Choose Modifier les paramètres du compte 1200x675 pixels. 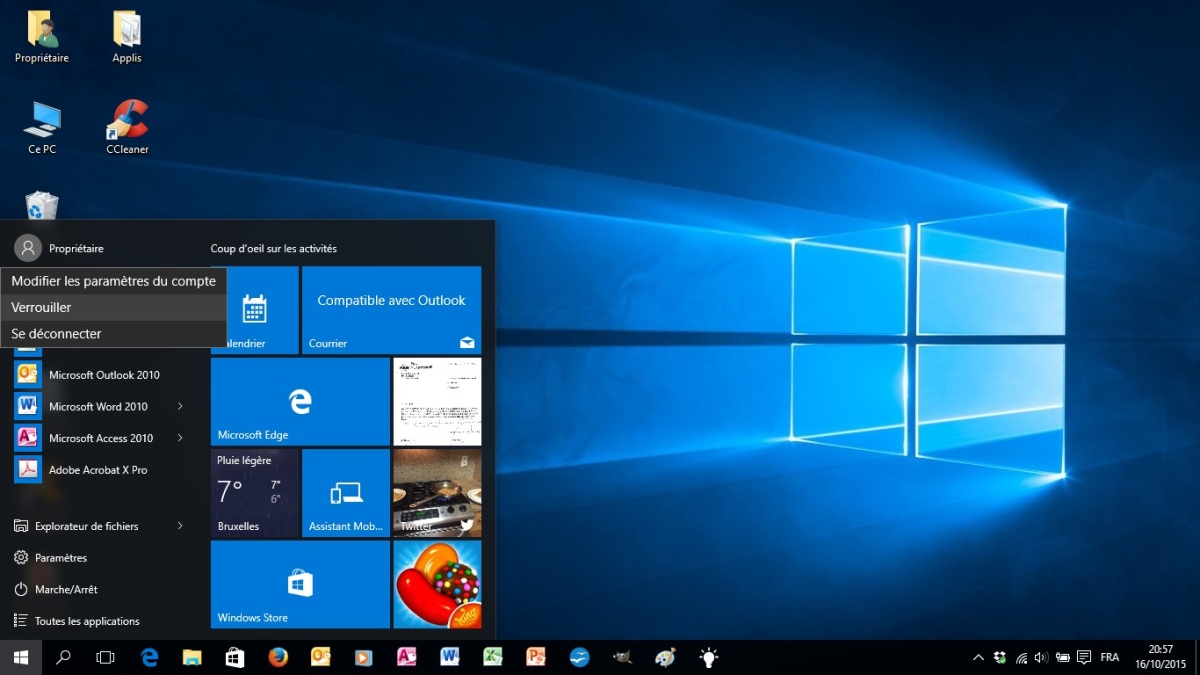click(114, 281)
